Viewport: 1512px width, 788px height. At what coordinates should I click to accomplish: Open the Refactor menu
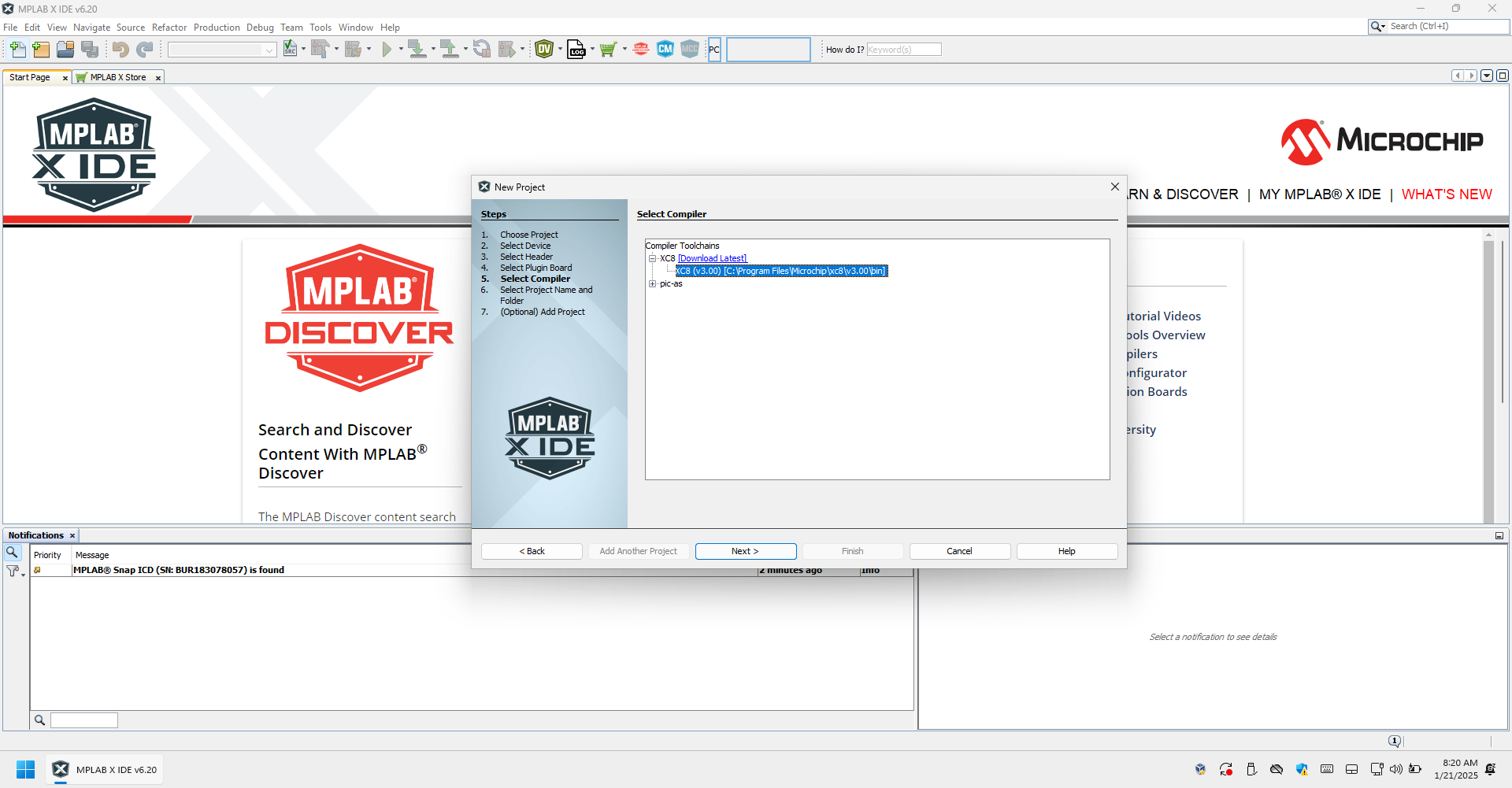click(169, 28)
